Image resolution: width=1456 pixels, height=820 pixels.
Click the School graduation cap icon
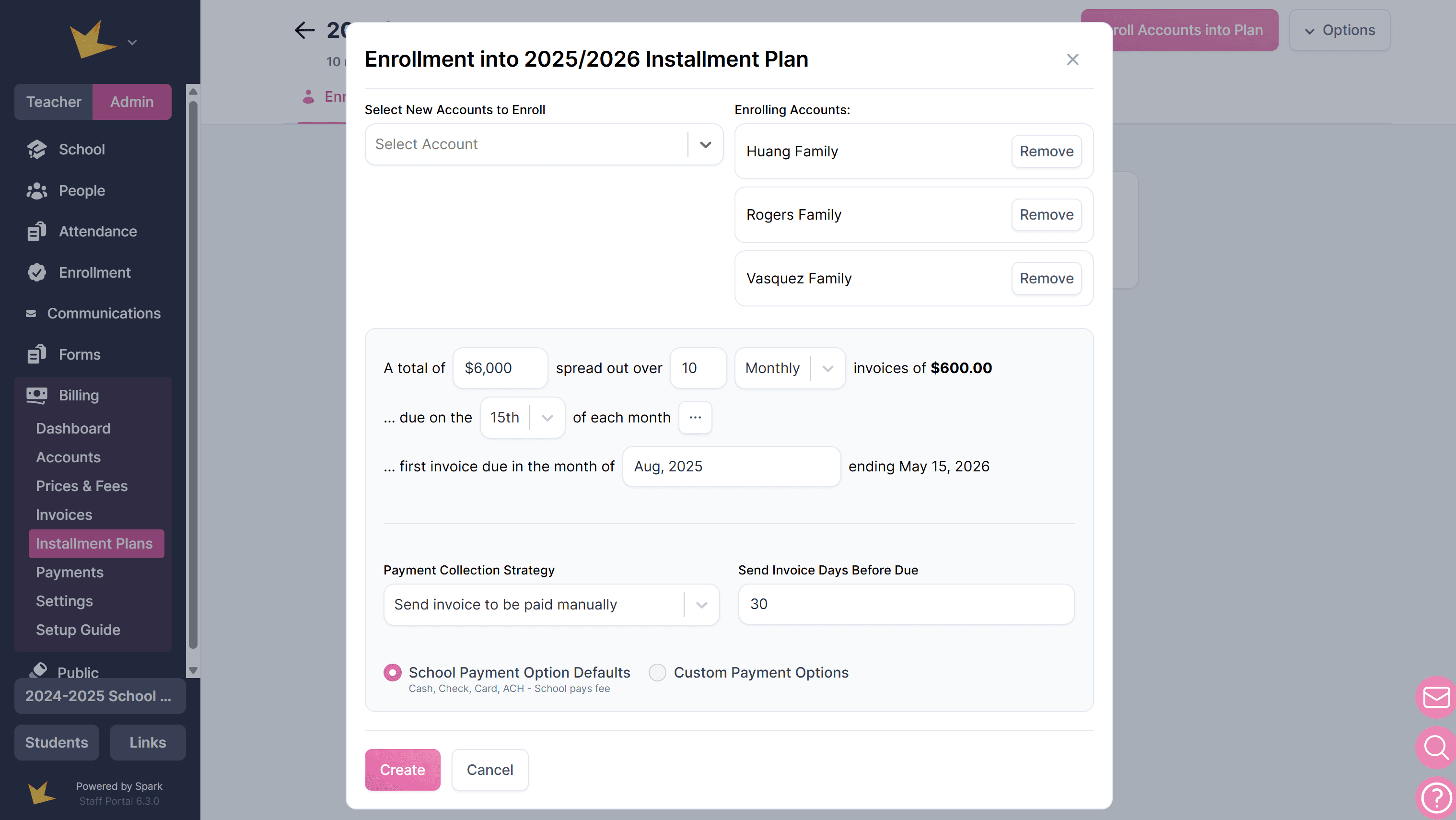37,149
